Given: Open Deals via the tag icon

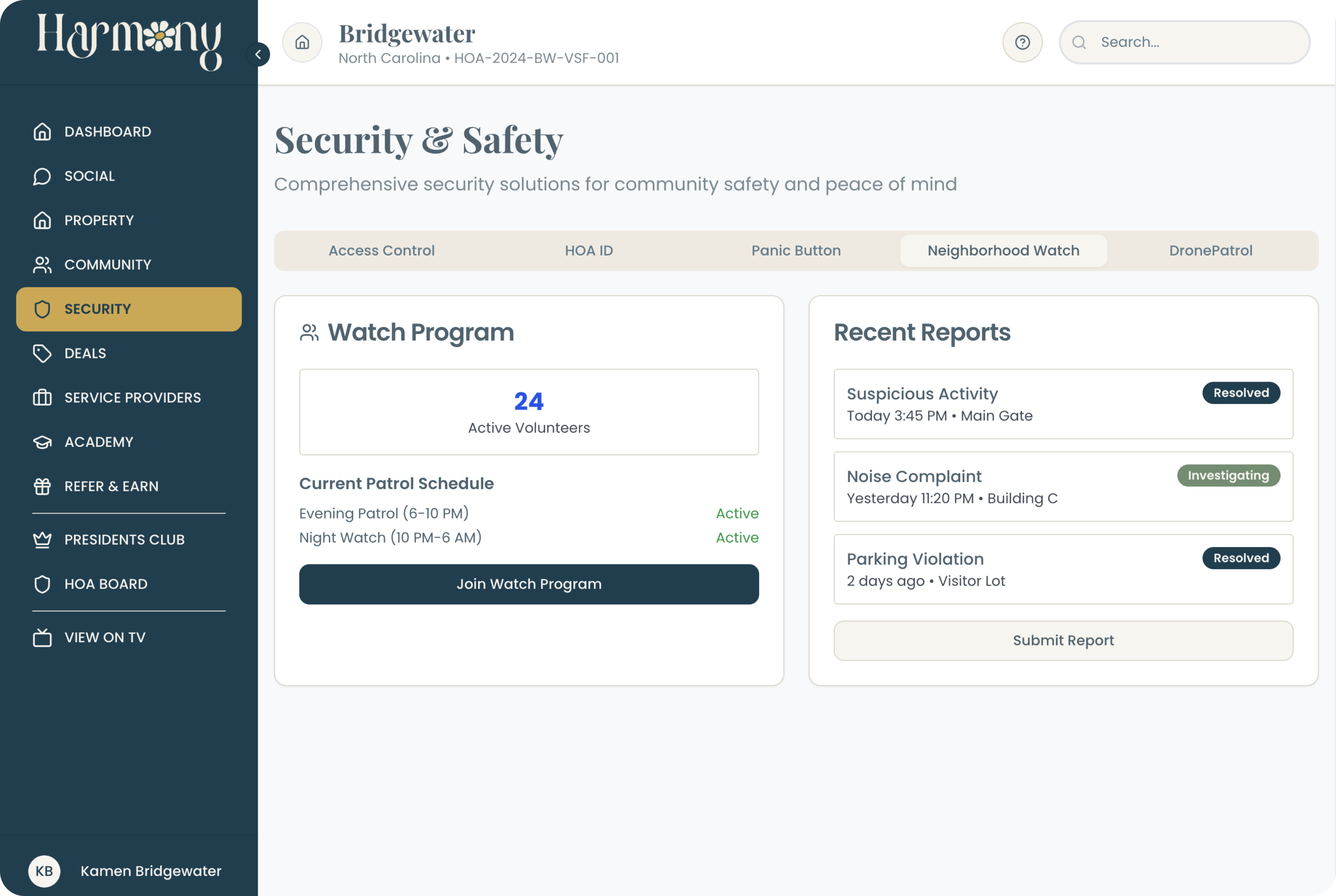Looking at the screenshot, I should click(x=42, y=353).
